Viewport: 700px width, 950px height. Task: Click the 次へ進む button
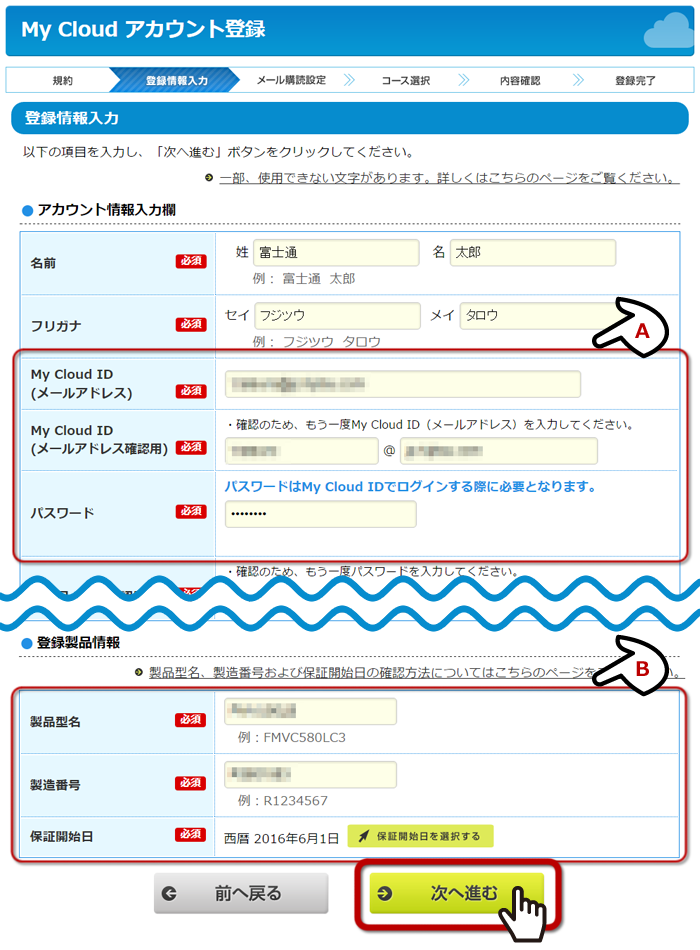point(456,892)
